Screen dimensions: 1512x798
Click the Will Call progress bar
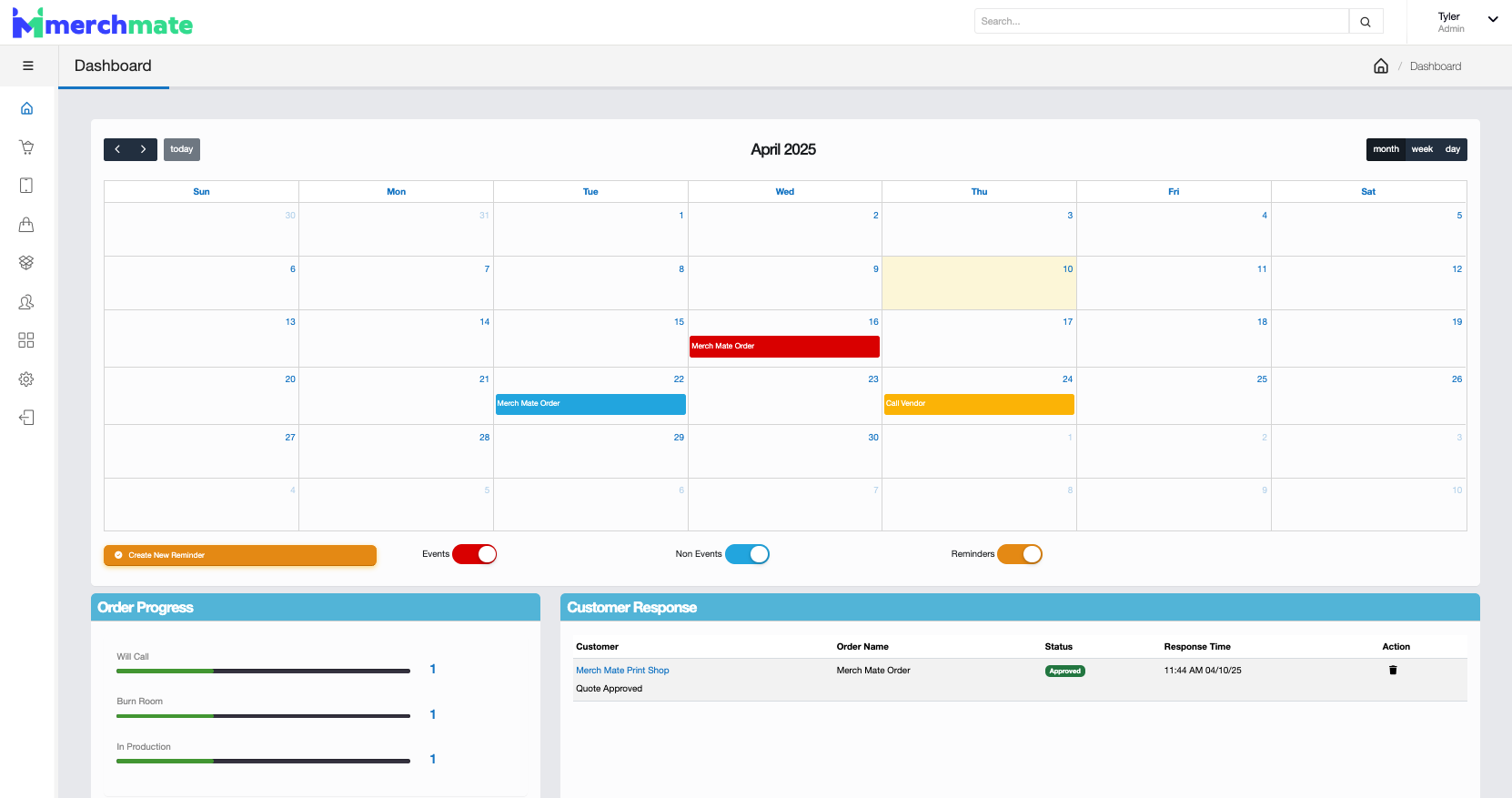point(263,671)
